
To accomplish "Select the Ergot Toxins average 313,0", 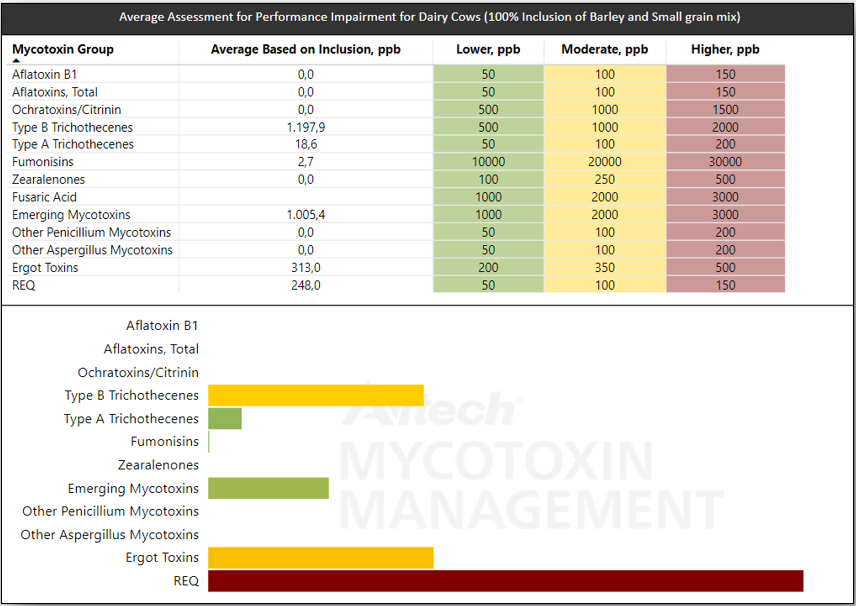I will [x=306, y=268].
